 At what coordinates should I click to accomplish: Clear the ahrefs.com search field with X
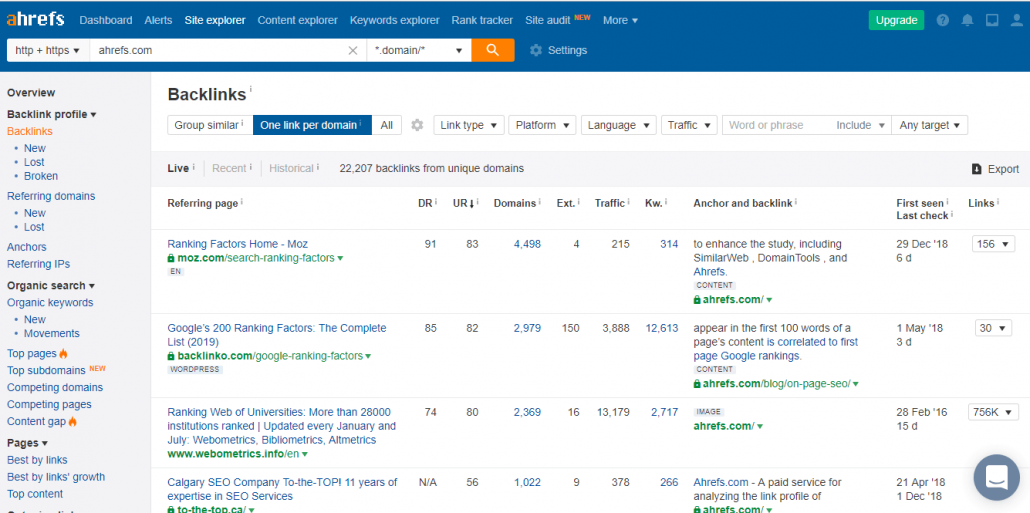point(353,50)
